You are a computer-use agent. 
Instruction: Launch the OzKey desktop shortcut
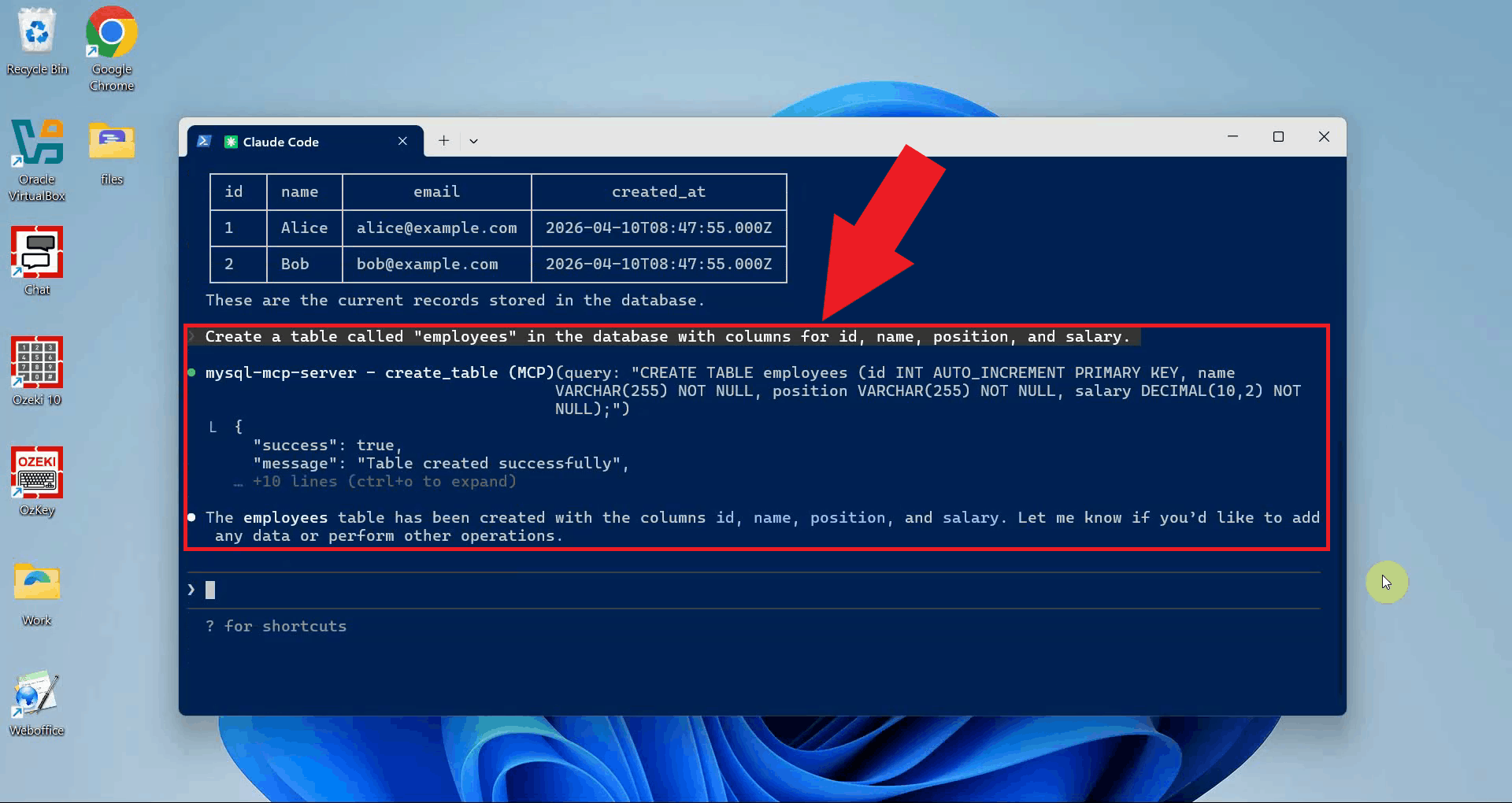pyautogui.click(x=37, y=482)
